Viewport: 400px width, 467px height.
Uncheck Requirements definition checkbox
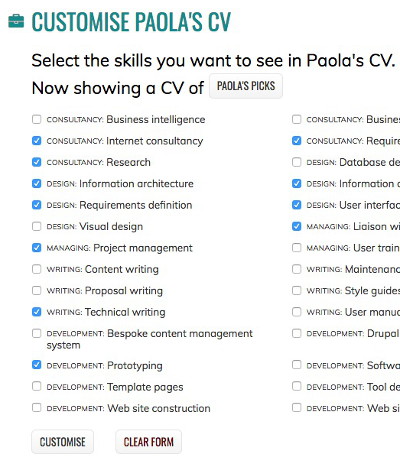pyautogui.click(x=37, y=205)
